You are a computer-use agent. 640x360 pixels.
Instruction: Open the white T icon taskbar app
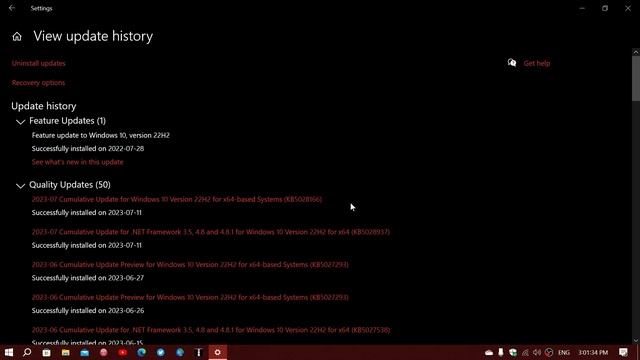click(199, 352)
